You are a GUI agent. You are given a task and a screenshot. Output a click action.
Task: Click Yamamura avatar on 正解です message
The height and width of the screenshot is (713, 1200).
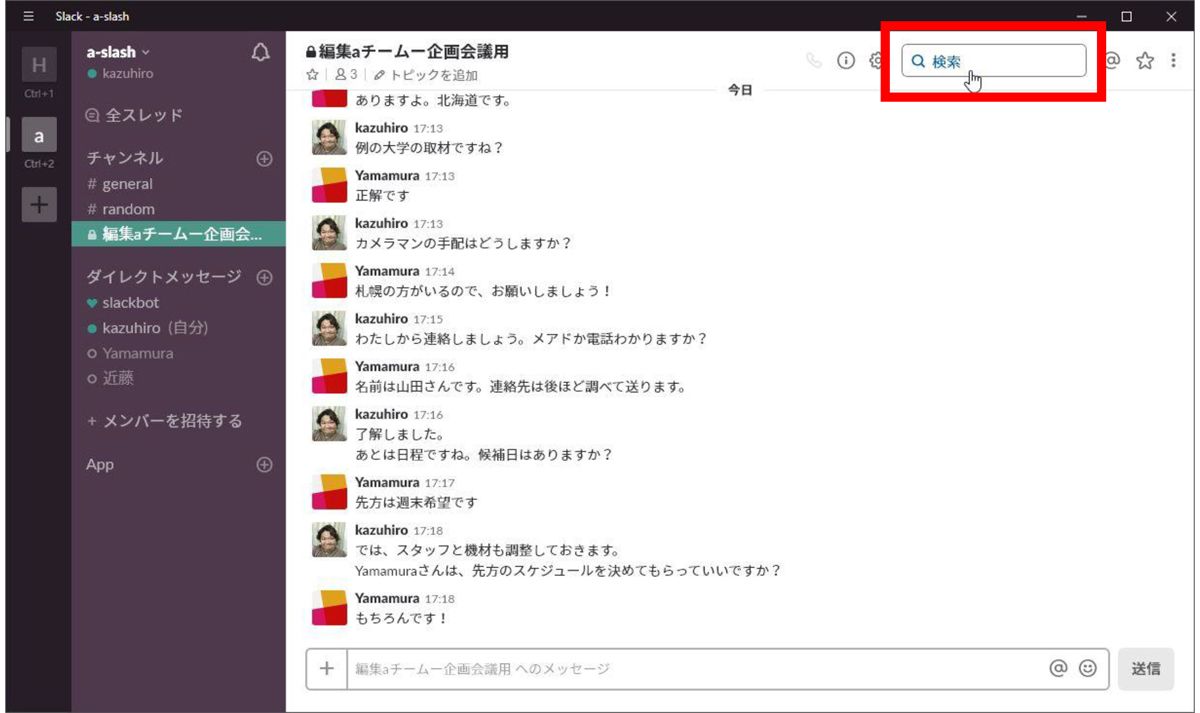(329, 185)
